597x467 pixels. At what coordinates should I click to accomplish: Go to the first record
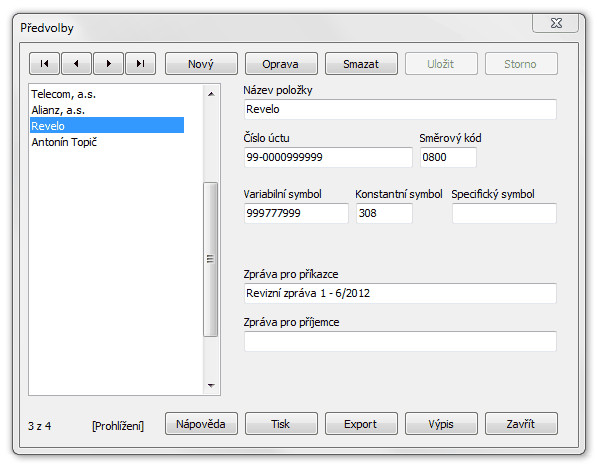tap(44, 64)
